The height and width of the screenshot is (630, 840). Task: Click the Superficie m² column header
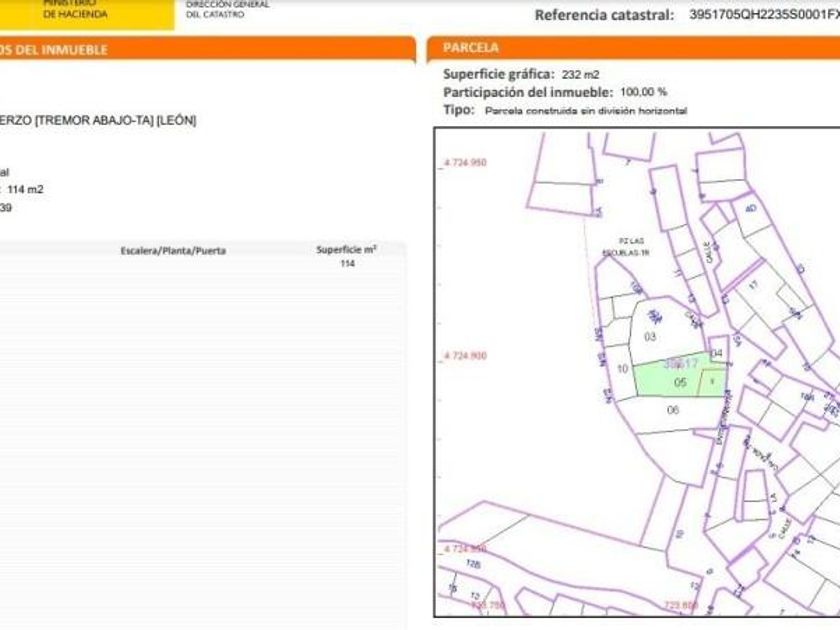[346, 249]
